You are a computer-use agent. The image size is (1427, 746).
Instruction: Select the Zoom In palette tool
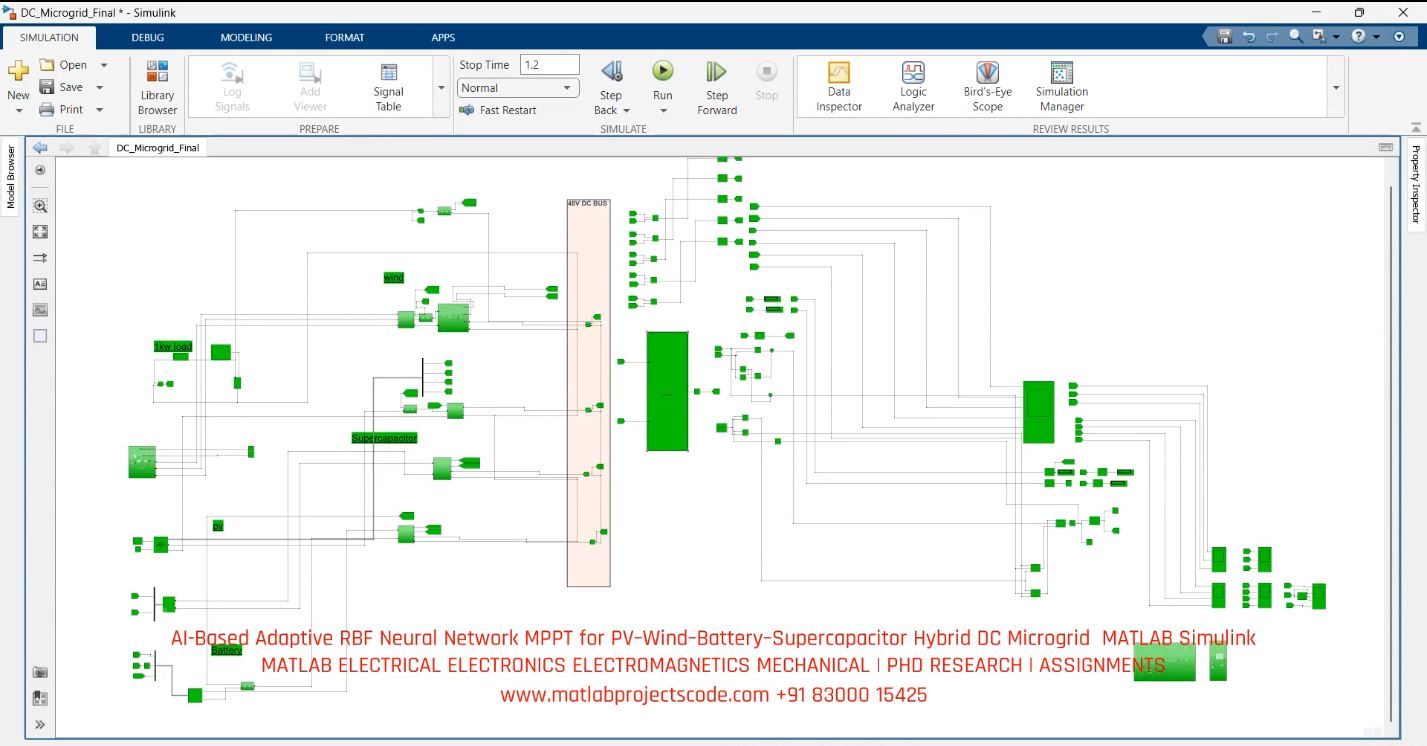[x=40, y=206]
